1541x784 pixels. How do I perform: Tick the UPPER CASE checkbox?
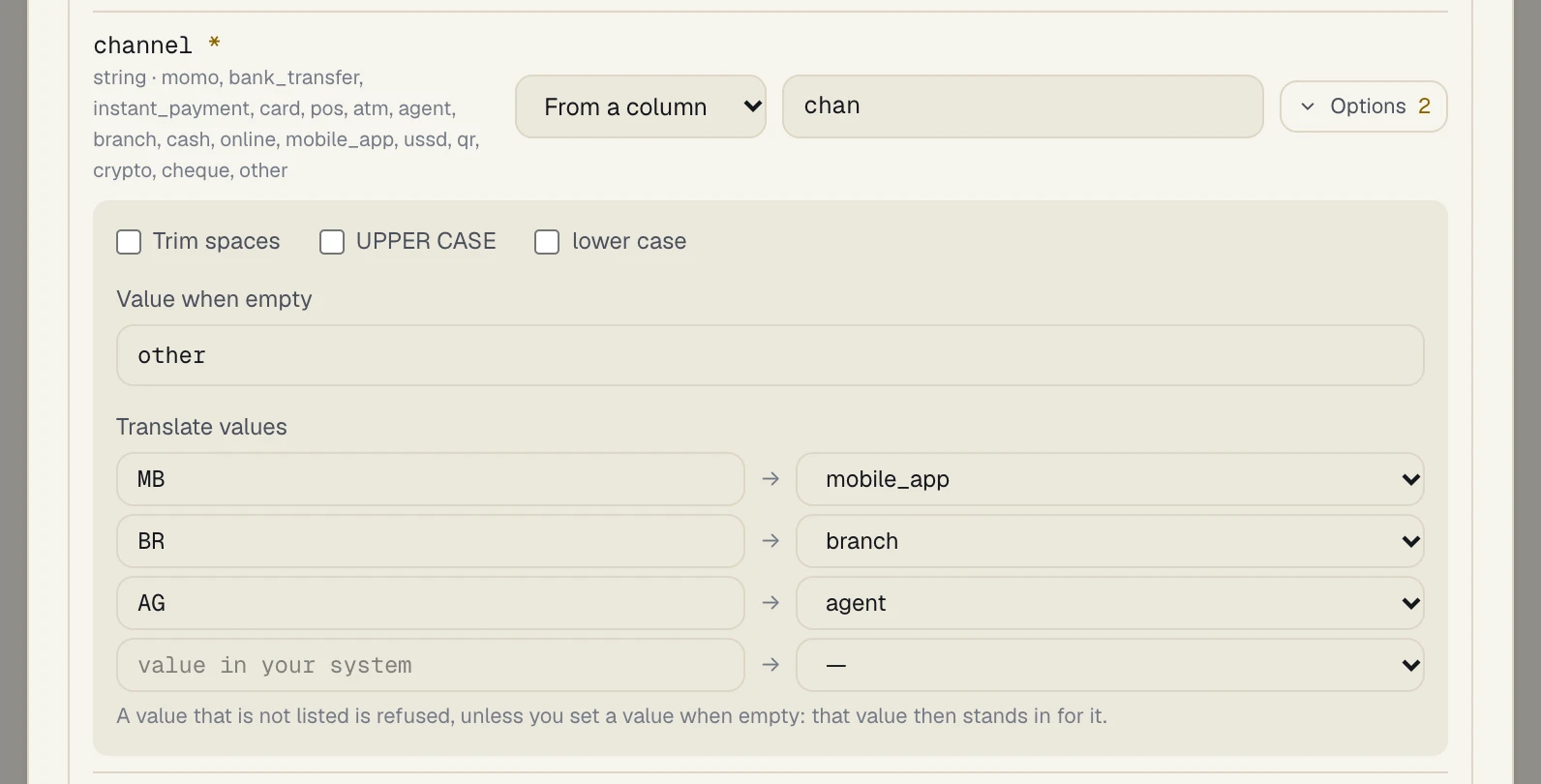332,242
